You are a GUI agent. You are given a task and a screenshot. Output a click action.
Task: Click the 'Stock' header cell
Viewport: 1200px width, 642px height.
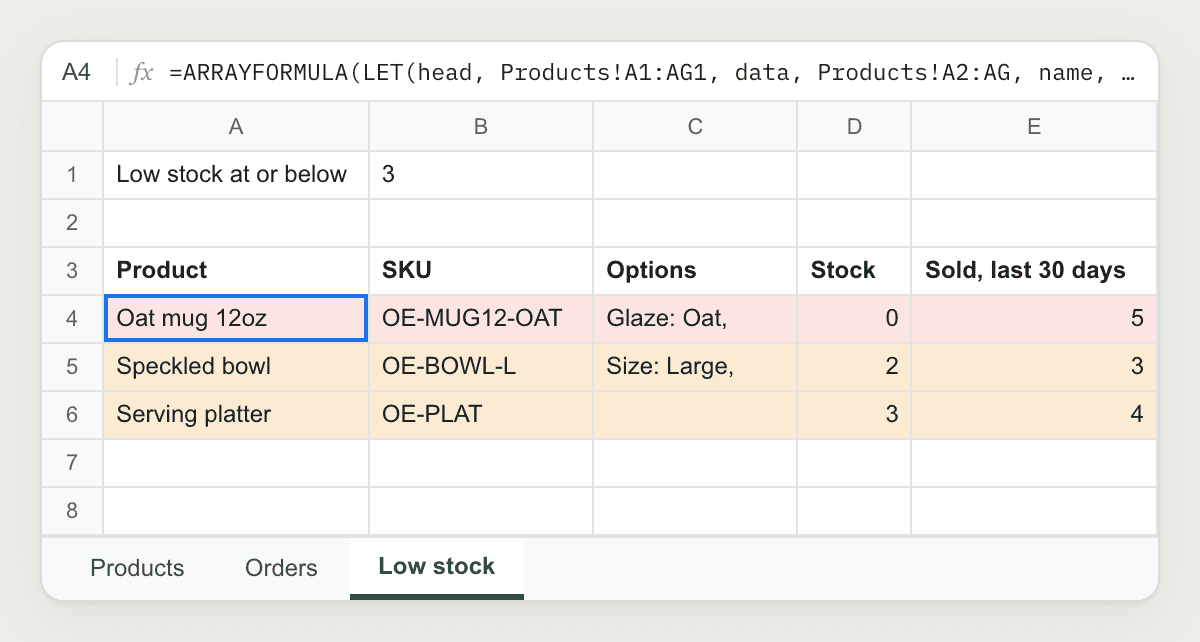(854, 271)
